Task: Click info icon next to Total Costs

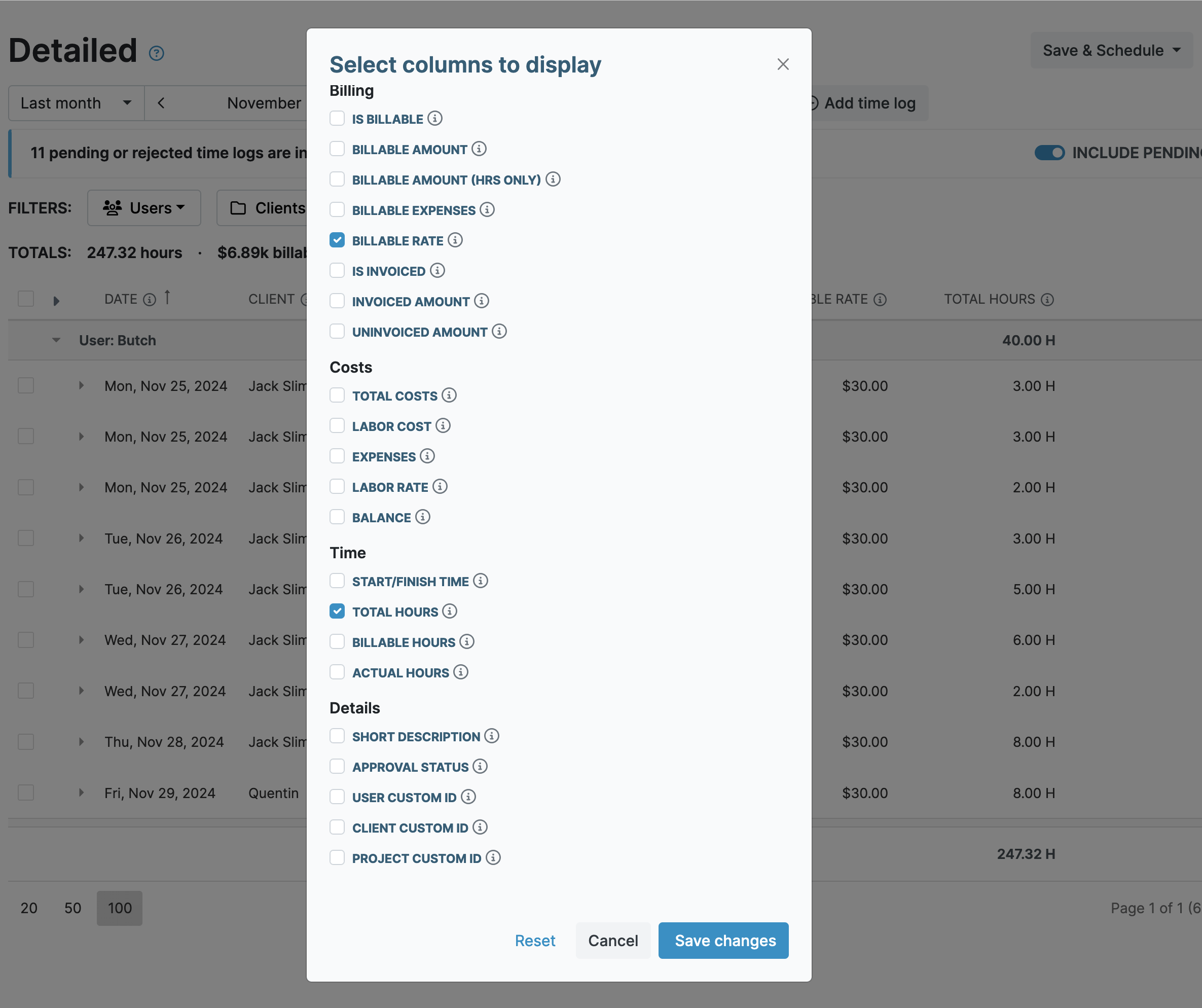Action: [x=449, y=395]
